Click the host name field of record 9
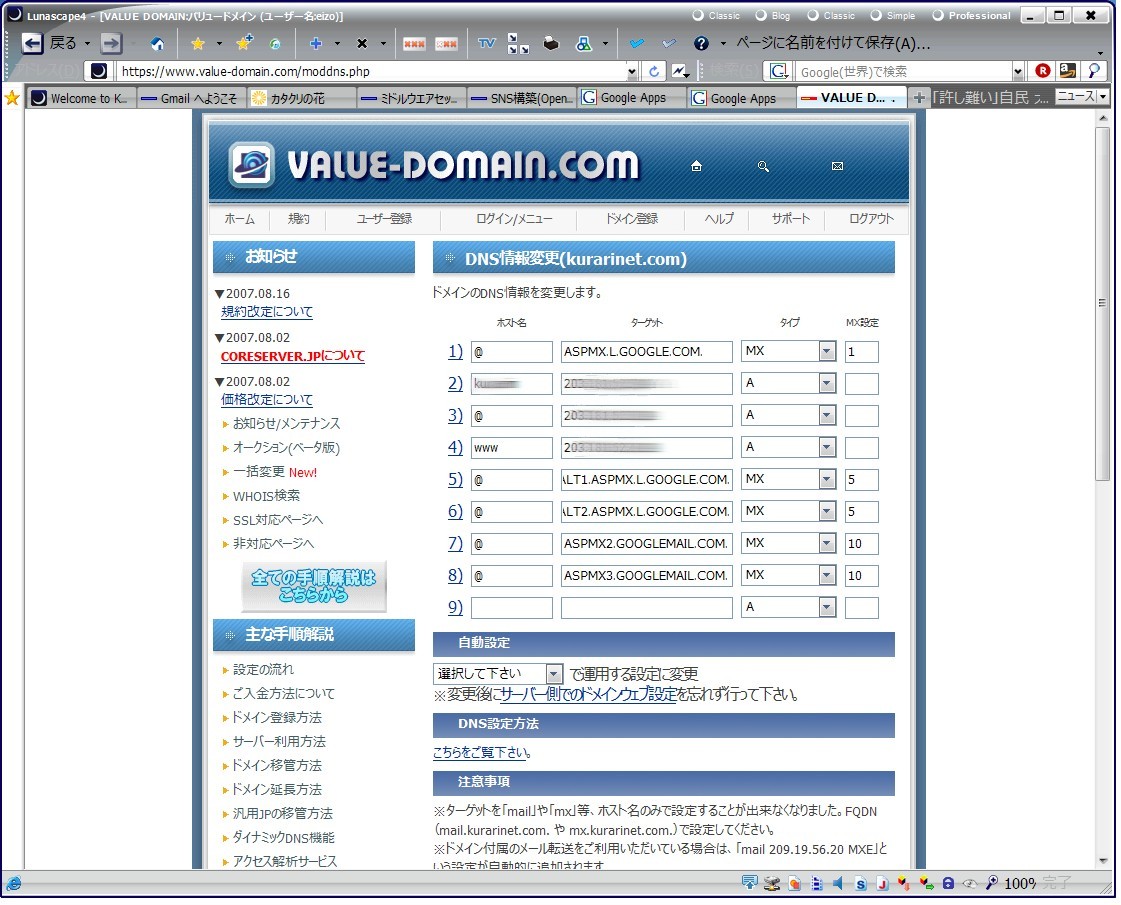Screen dimensions: 1121x905 [x=511, y=608]
